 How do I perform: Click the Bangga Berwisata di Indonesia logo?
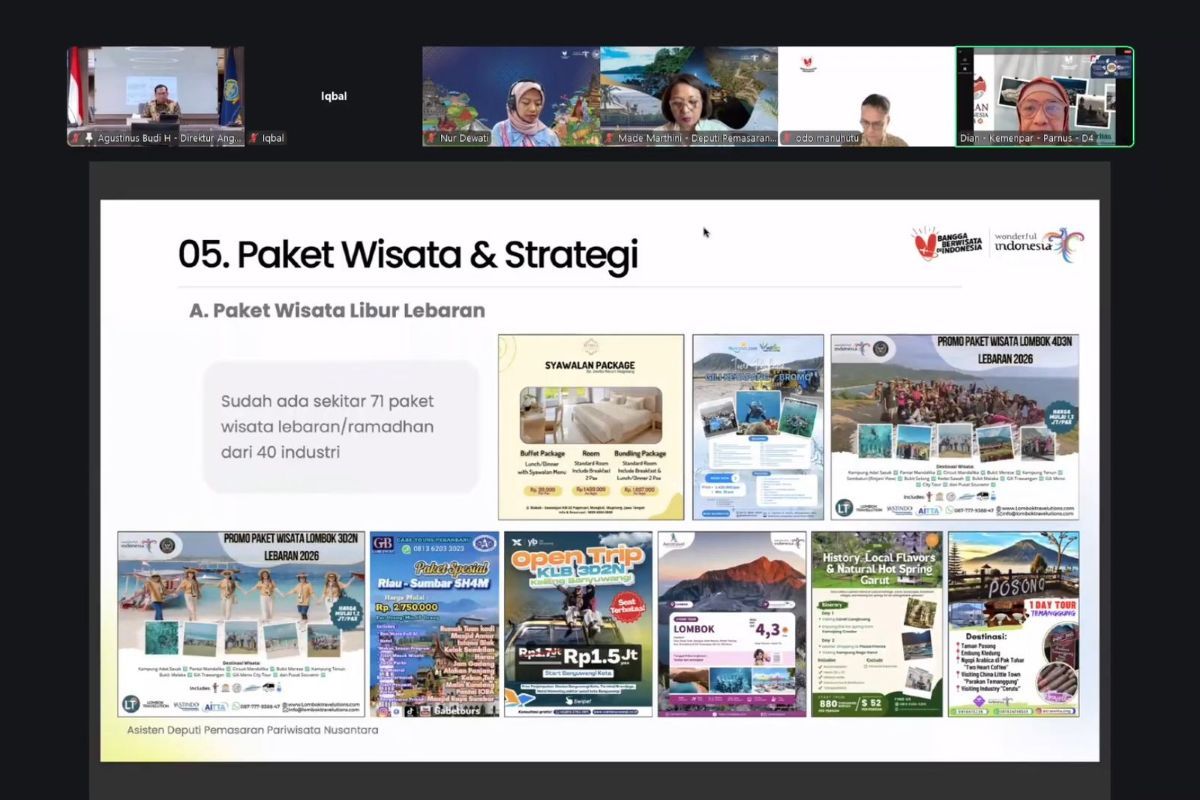pos(946,244)
